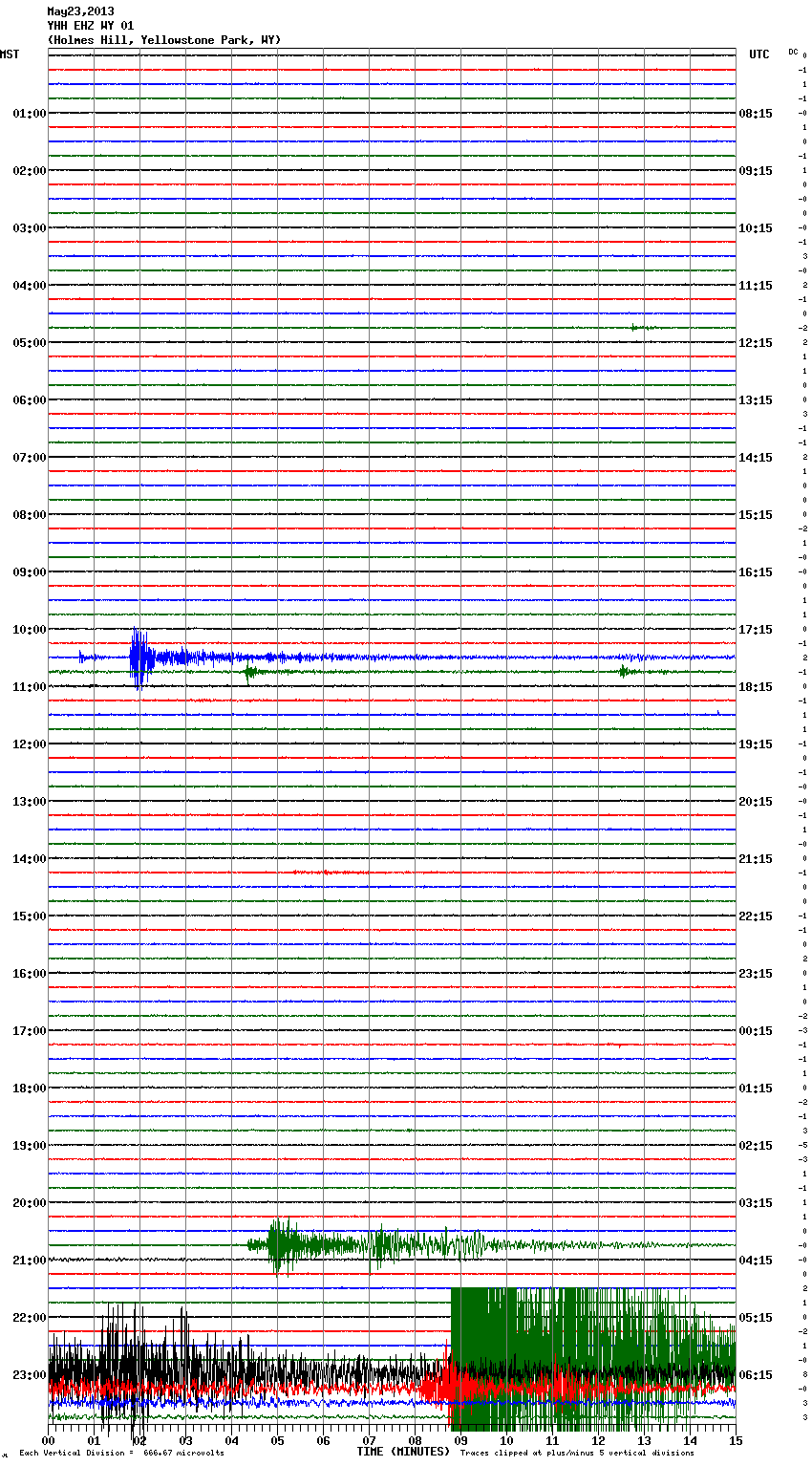
Task: Select the 23:15 UTC time label
Action: pyautogui.click(x=756, y=974)
